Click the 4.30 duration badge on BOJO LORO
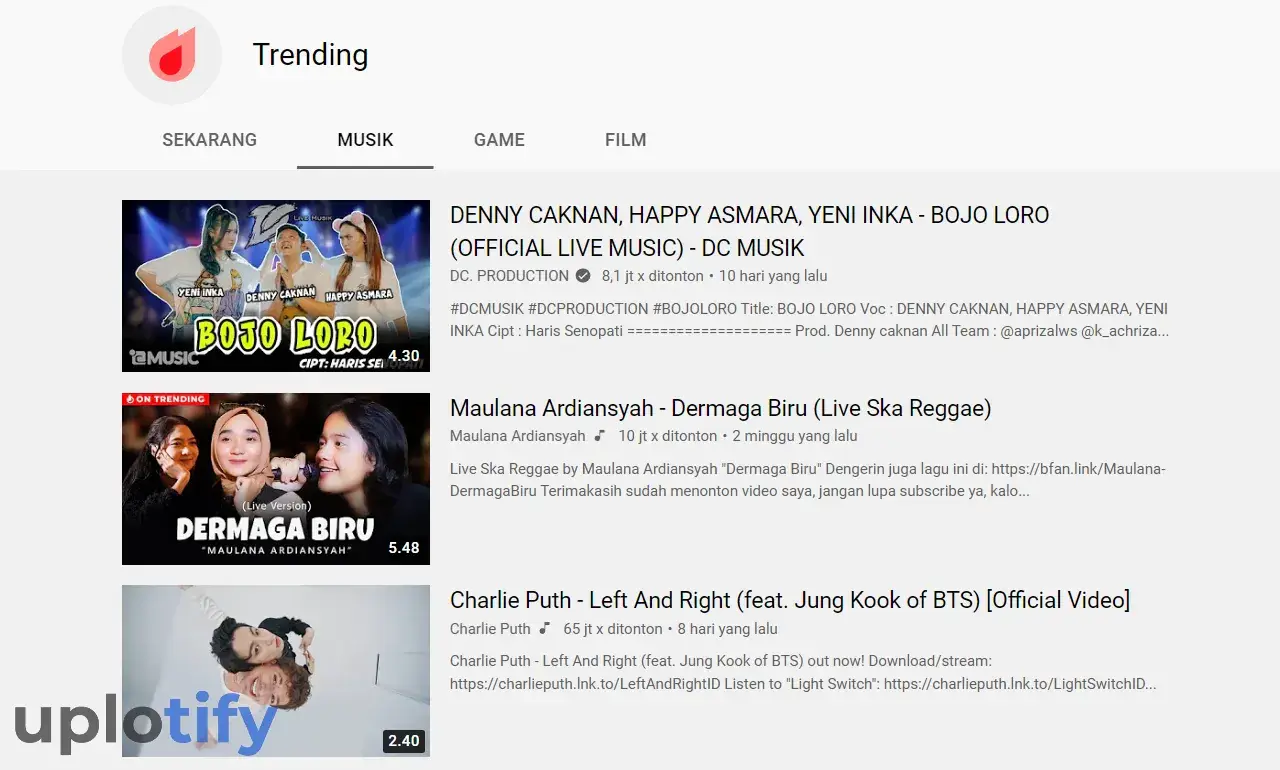 coord(404,356)
